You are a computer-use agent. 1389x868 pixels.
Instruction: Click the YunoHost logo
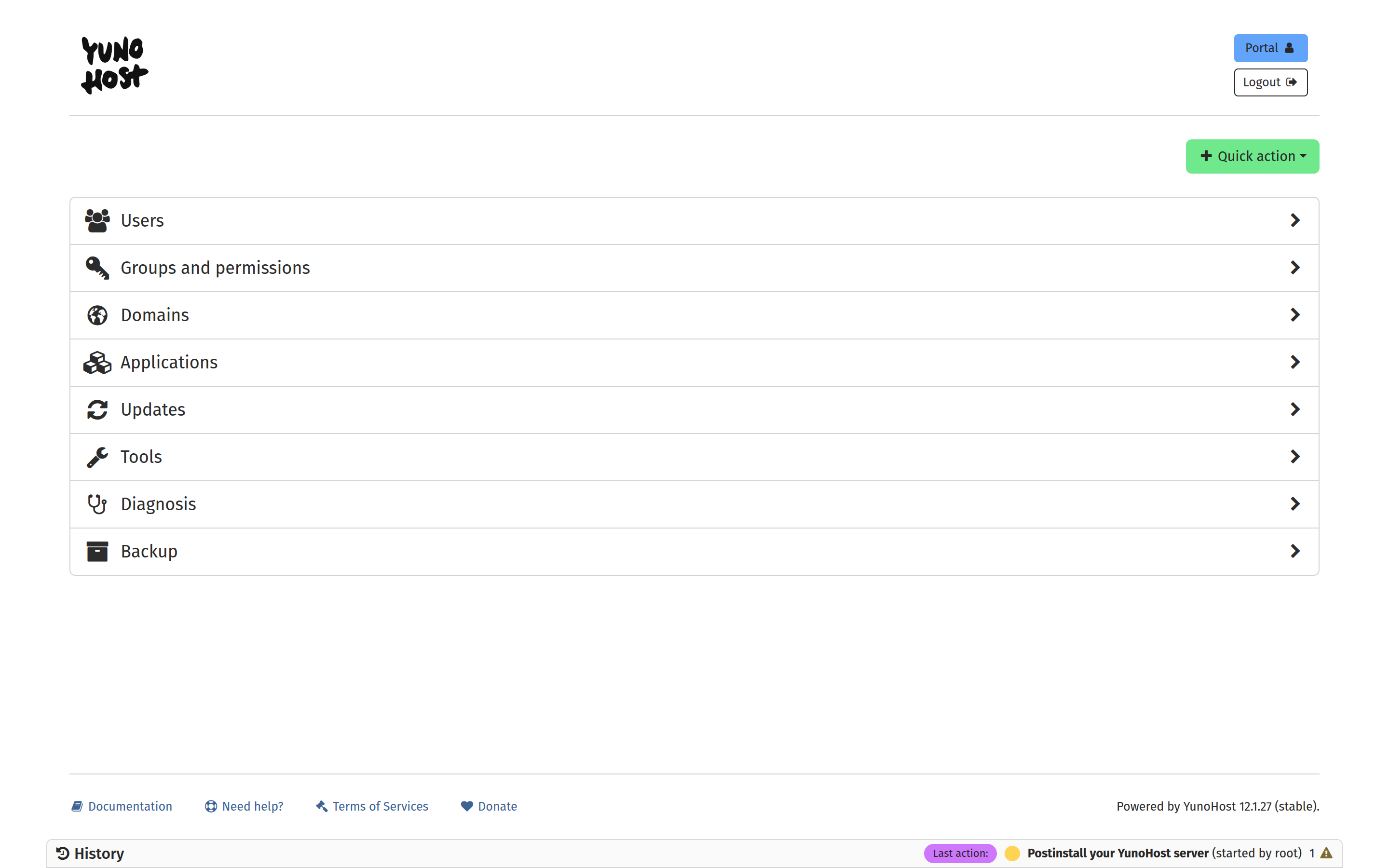pos(114,65)
